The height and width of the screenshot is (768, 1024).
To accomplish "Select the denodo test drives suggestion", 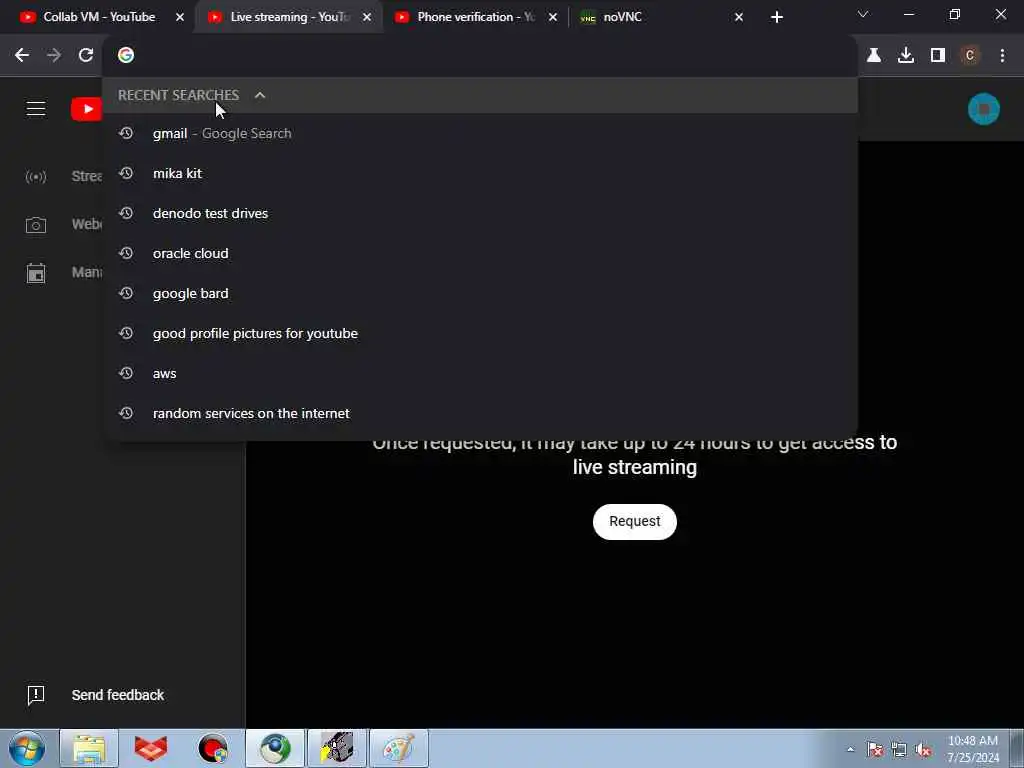I will tap(480, 213).
